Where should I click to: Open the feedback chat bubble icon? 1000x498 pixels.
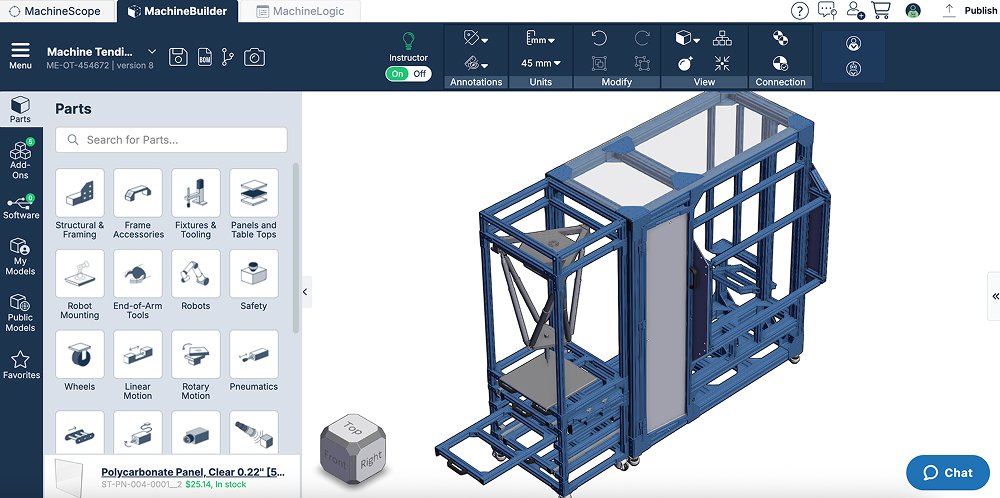click(827, 10)
